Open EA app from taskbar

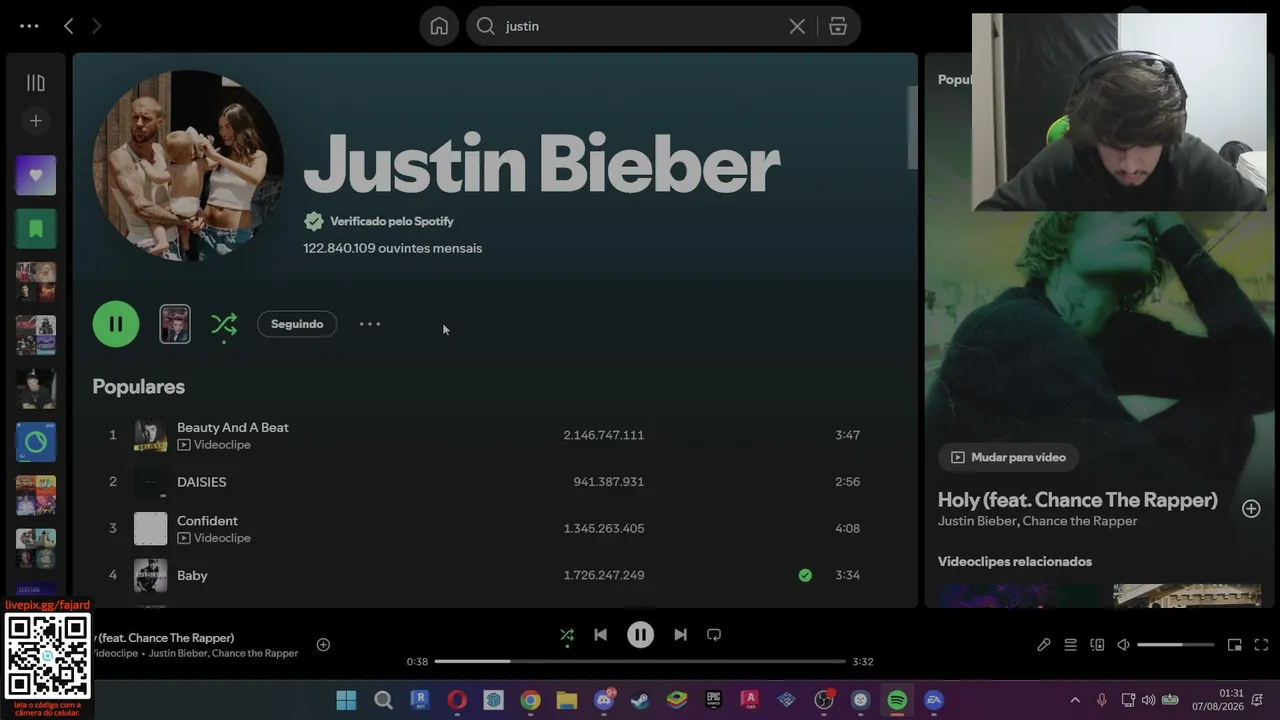click(934, 700)
